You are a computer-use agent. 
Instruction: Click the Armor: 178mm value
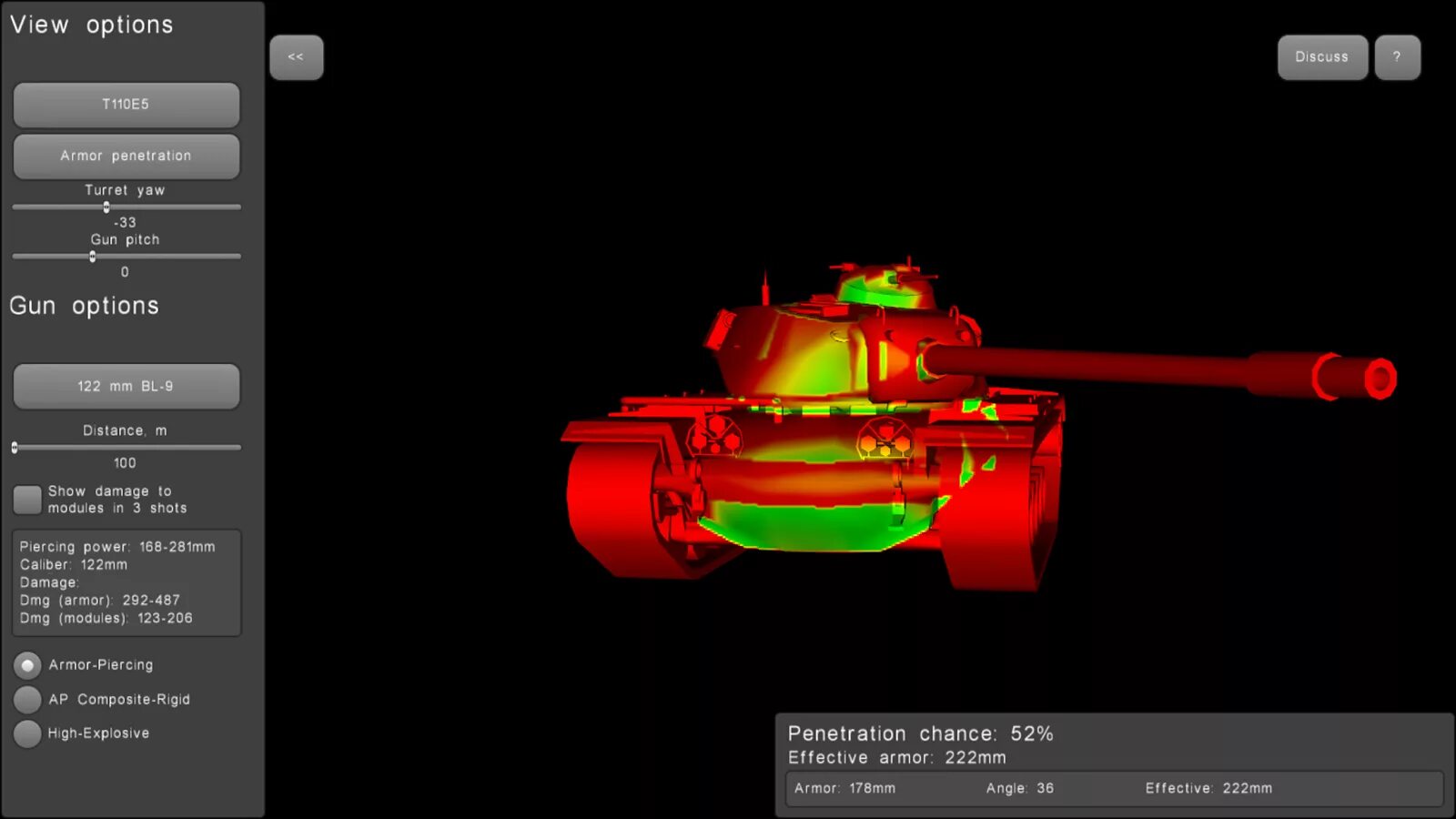844,788
